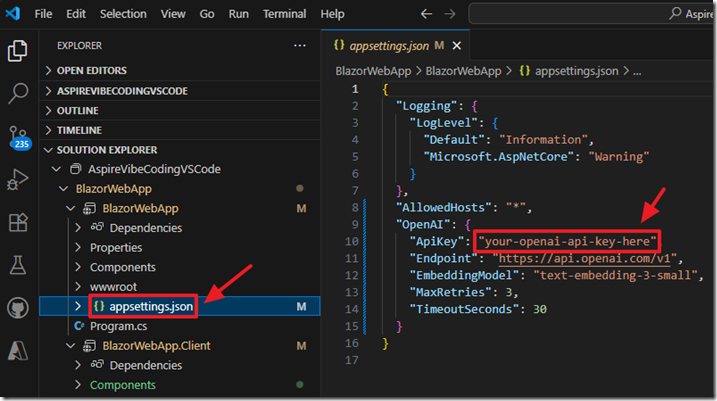Select Dependencies under BlazorWebApp.Client
The height and width of the screenshot is (401, 717).
146,365
